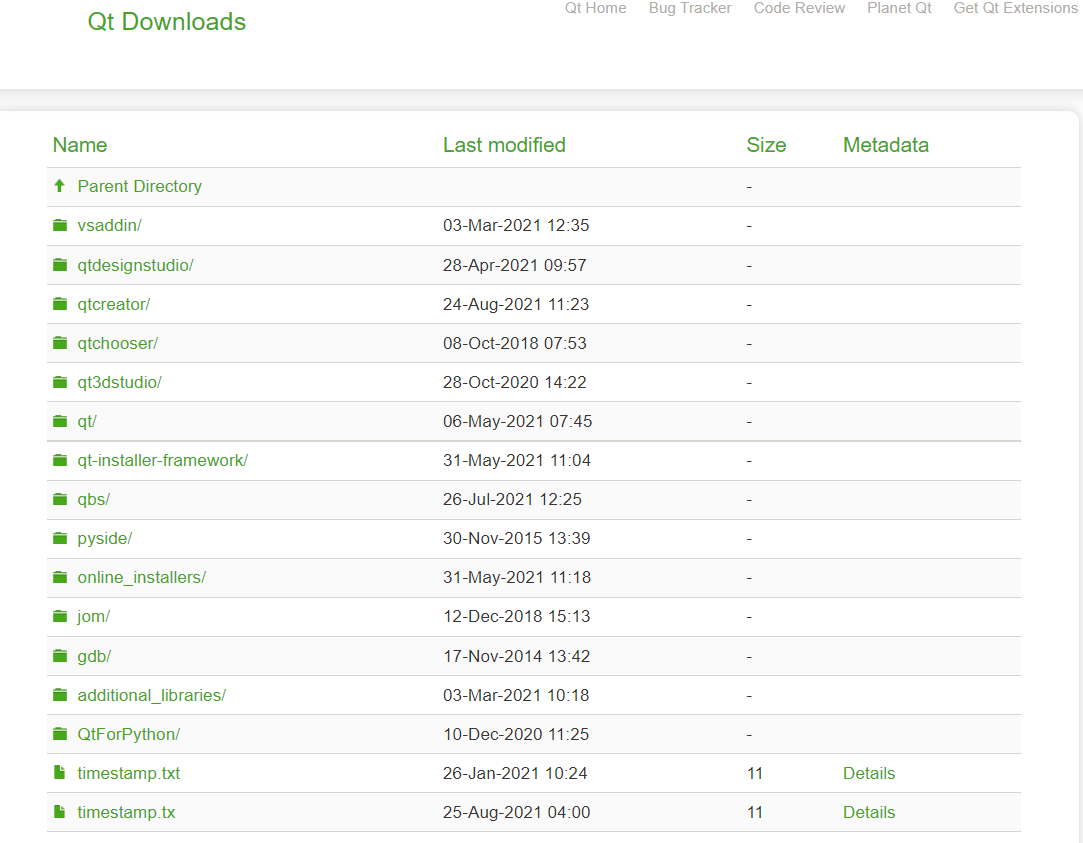The image size is (1083, 843).
Task: Click the file icon next to timestamp.tx
Action: click(x=59, y=812)
